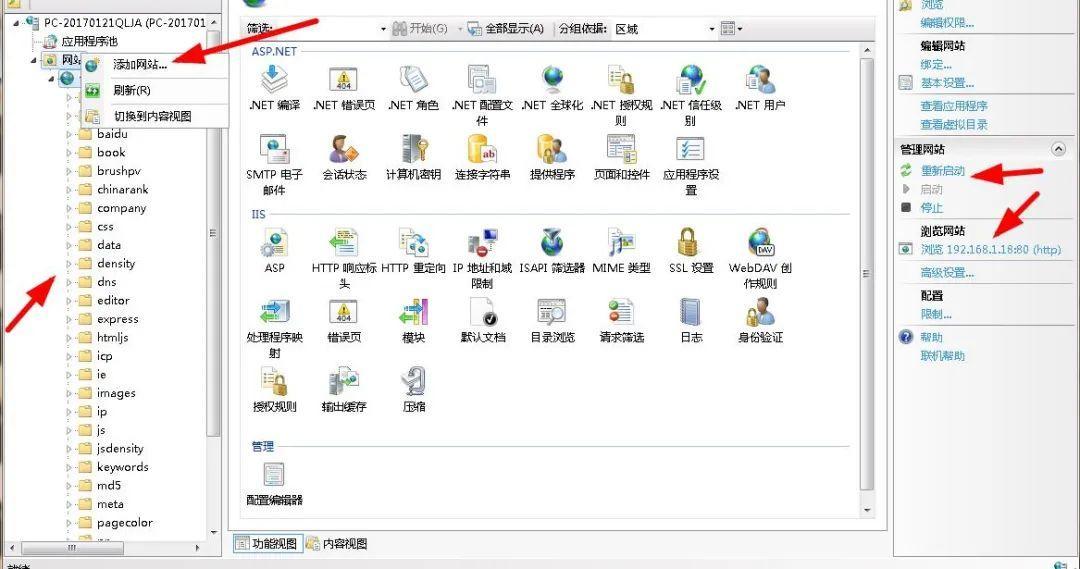Open the 请求筛选 icon
1080x569 pixels.
[621, 312]
